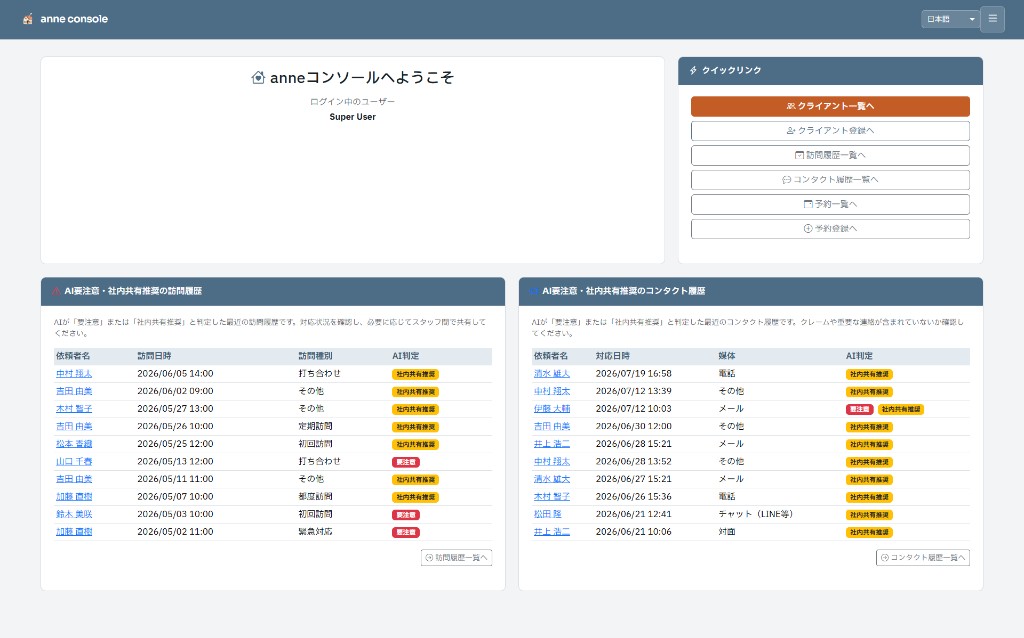Open client link for contact 2026/07/12 10:03
This screenshot has width=1024, height=638.
coord(552,409)
